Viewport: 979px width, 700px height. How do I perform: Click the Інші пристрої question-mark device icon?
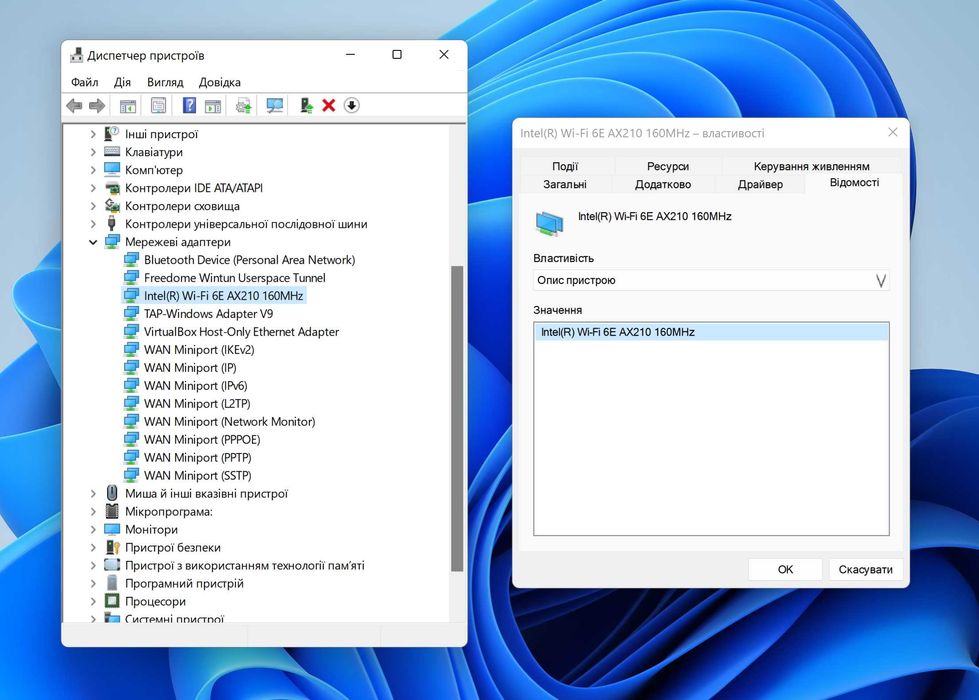point(112,134)
